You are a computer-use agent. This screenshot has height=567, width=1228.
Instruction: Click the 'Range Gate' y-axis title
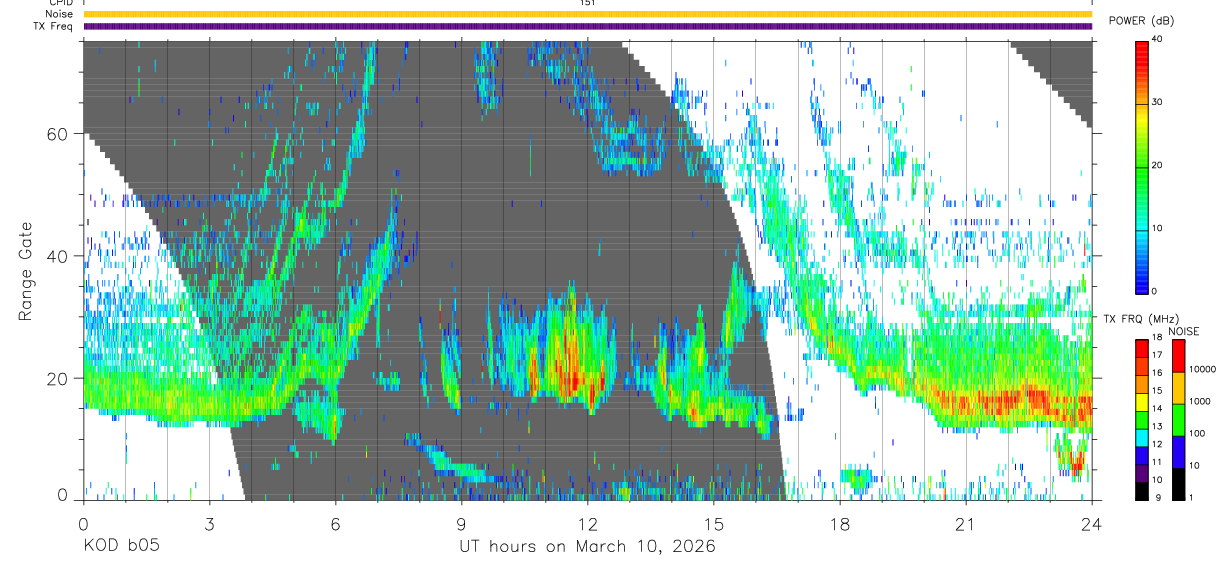point(28,271)
